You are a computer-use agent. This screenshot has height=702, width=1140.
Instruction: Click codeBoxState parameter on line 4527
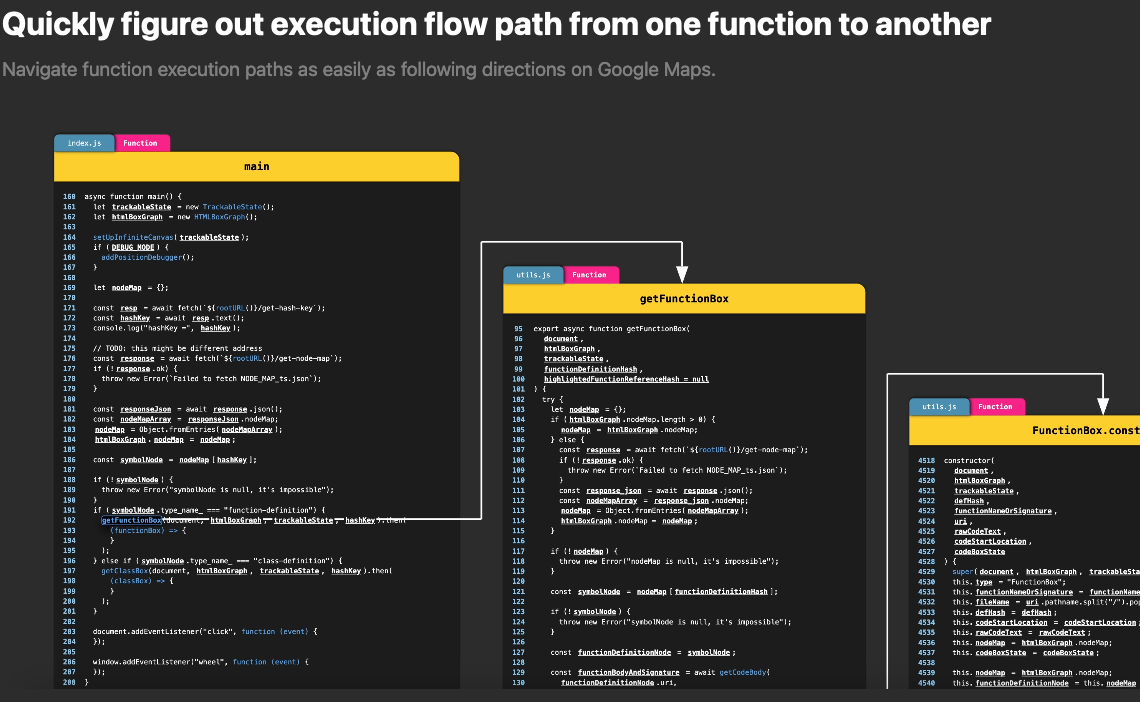tap(979, 552)
